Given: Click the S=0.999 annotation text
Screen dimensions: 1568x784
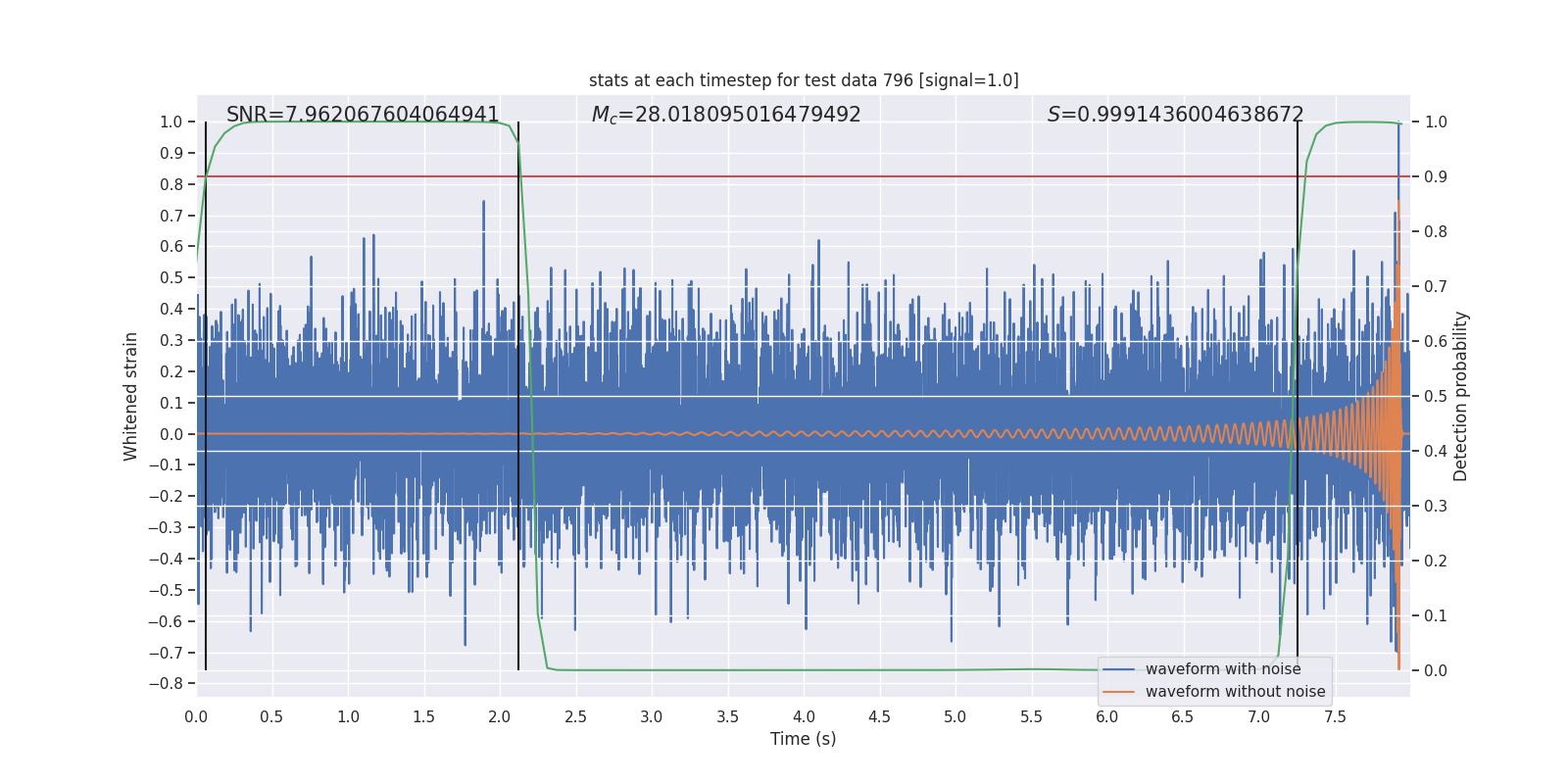Looking at the screenshot, I should (x=1175, y=115).
